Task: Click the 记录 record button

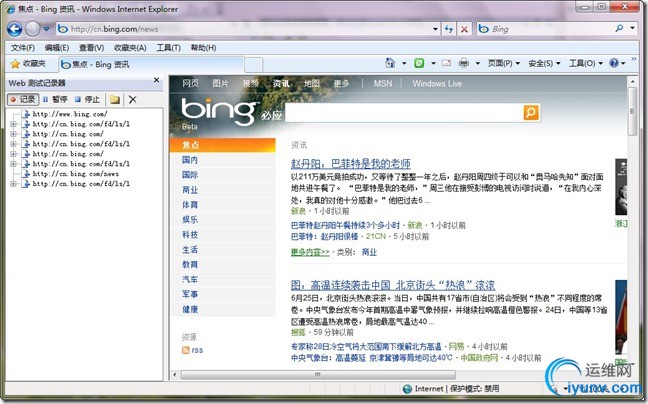Action: [23, 99]
